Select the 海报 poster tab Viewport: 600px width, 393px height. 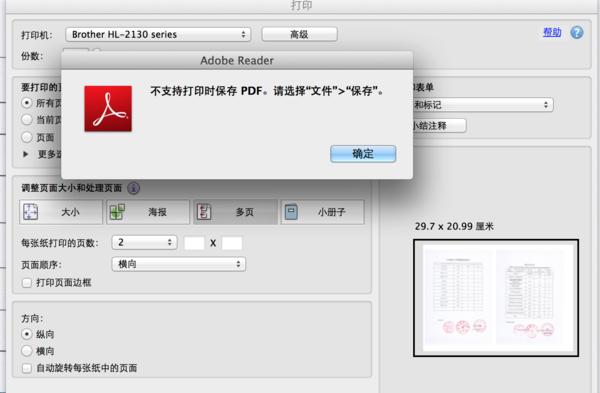[x=148, y=212]
